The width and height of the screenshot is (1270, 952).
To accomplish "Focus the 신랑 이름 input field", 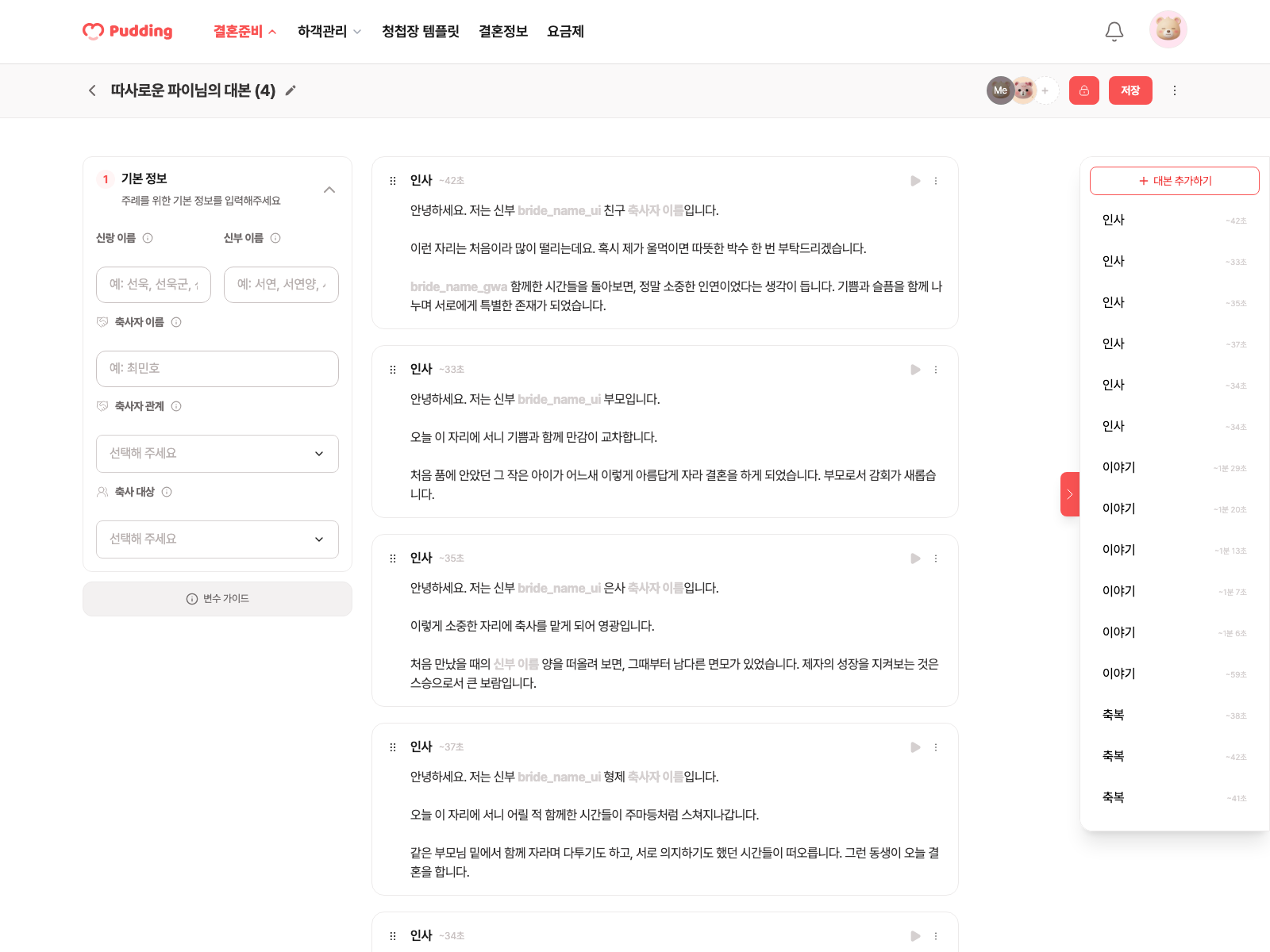I will pyautogui.click(x=153, y=285).
